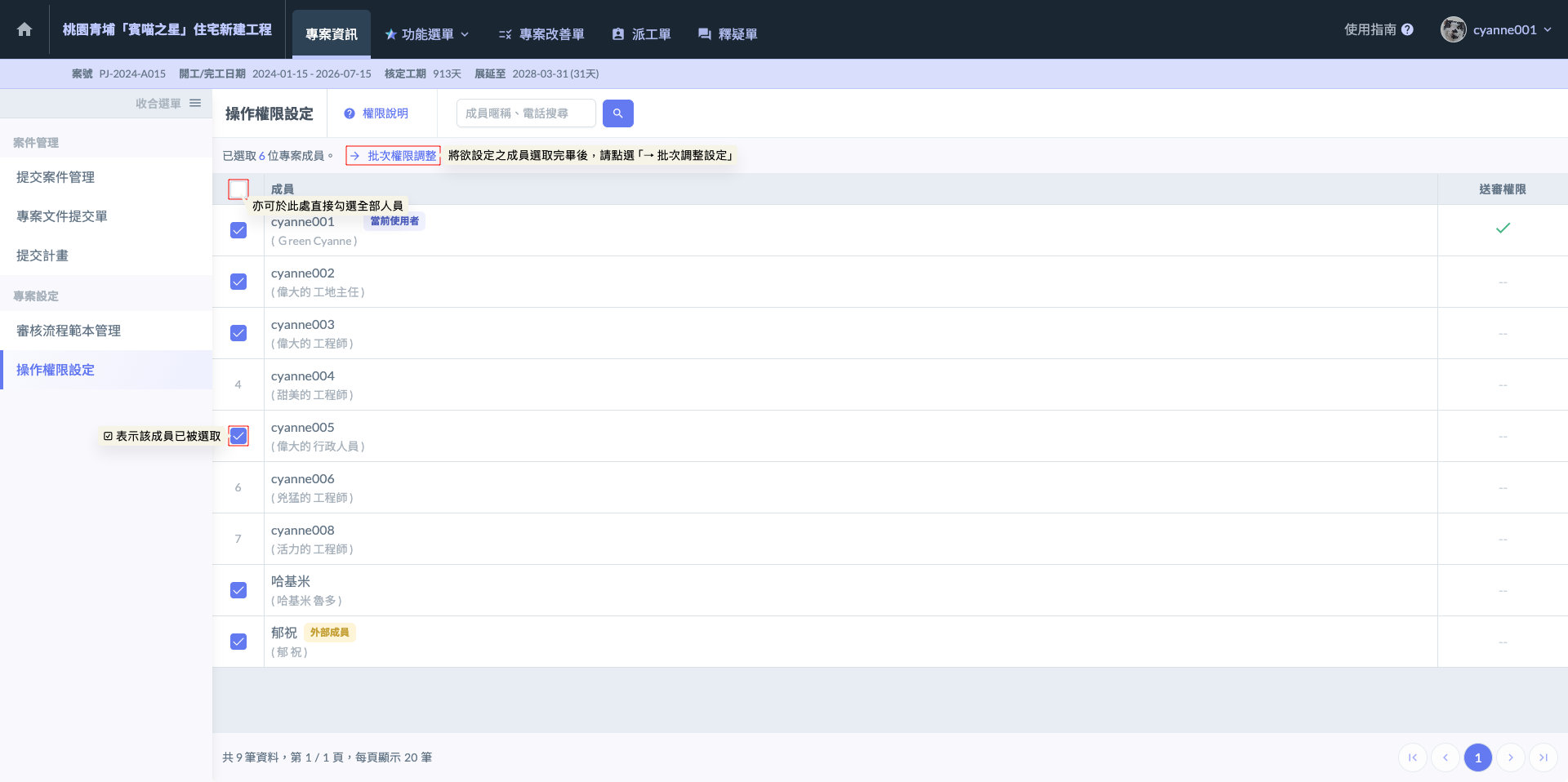
Task: Uncheck the 郁祝 checkbox
Action: pos(238,642)
